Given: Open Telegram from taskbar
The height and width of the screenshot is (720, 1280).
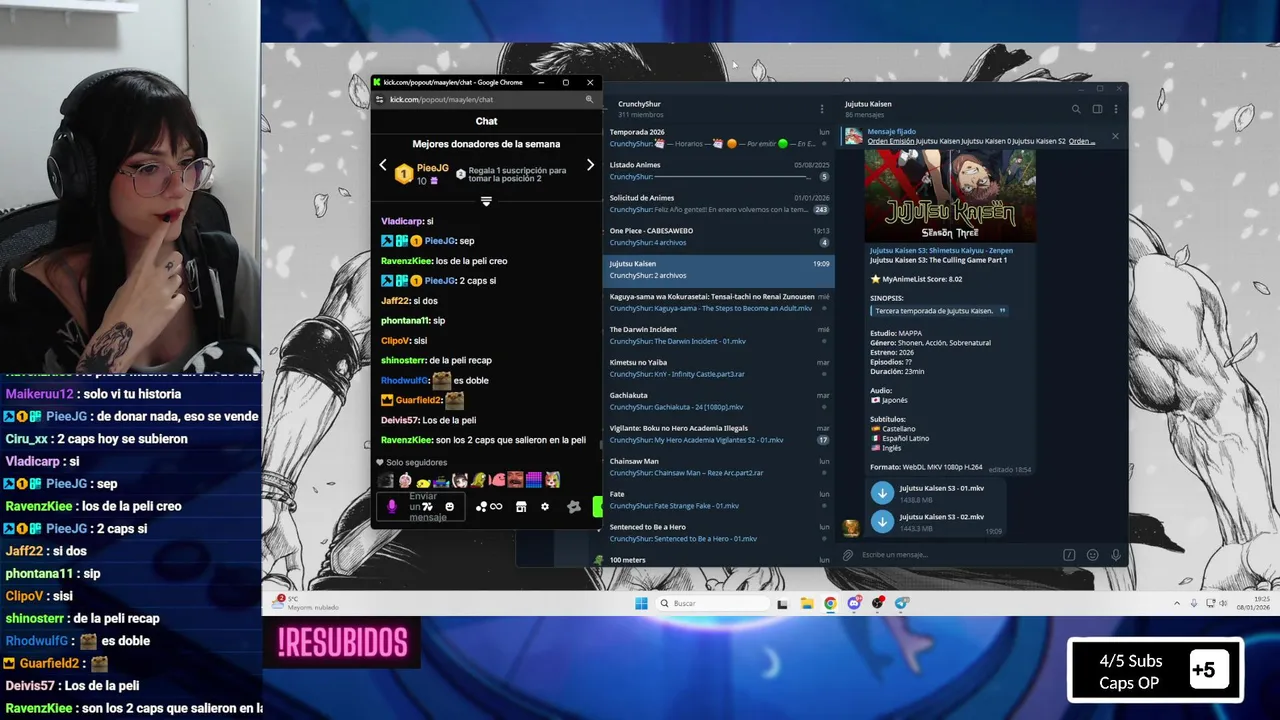Looking at the screenshot, I should click(x=902, y=603).
